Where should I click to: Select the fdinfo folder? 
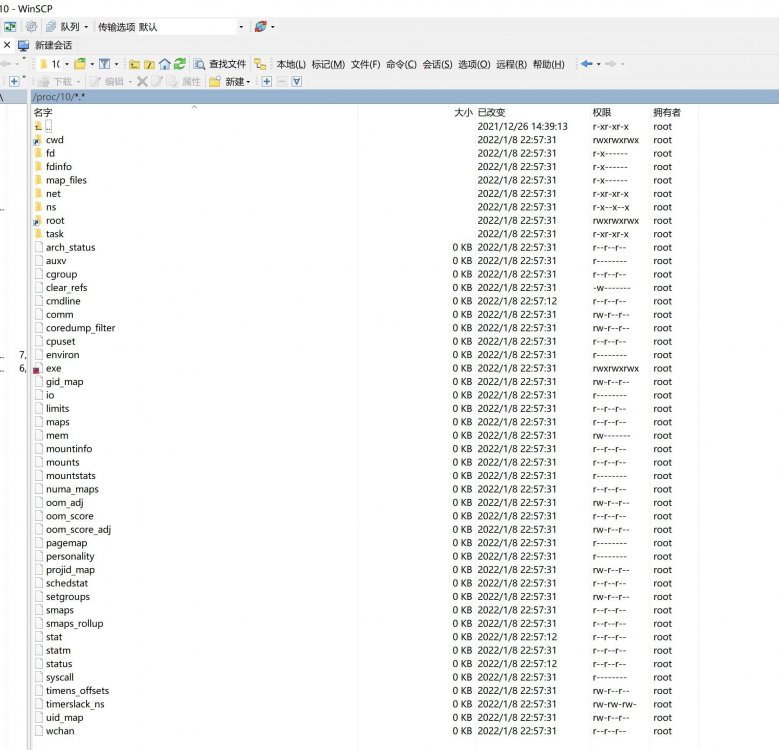[x=59, y=167]
